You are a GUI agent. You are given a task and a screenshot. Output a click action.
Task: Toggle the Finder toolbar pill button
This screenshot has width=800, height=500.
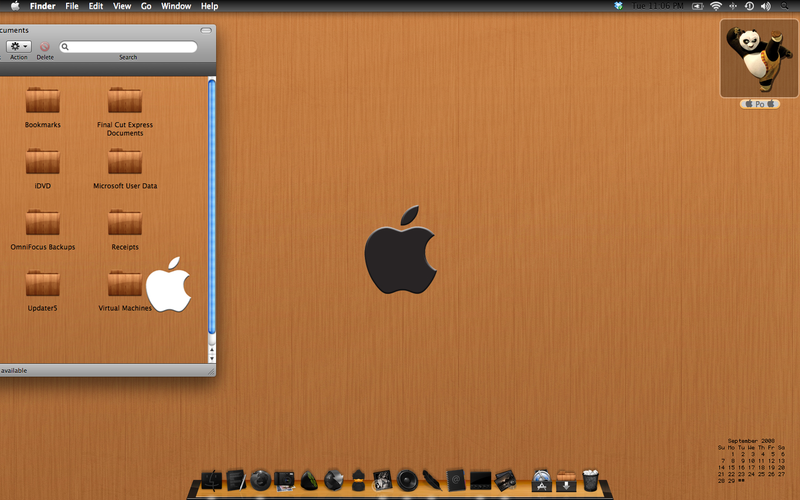(x=206, y=31)
